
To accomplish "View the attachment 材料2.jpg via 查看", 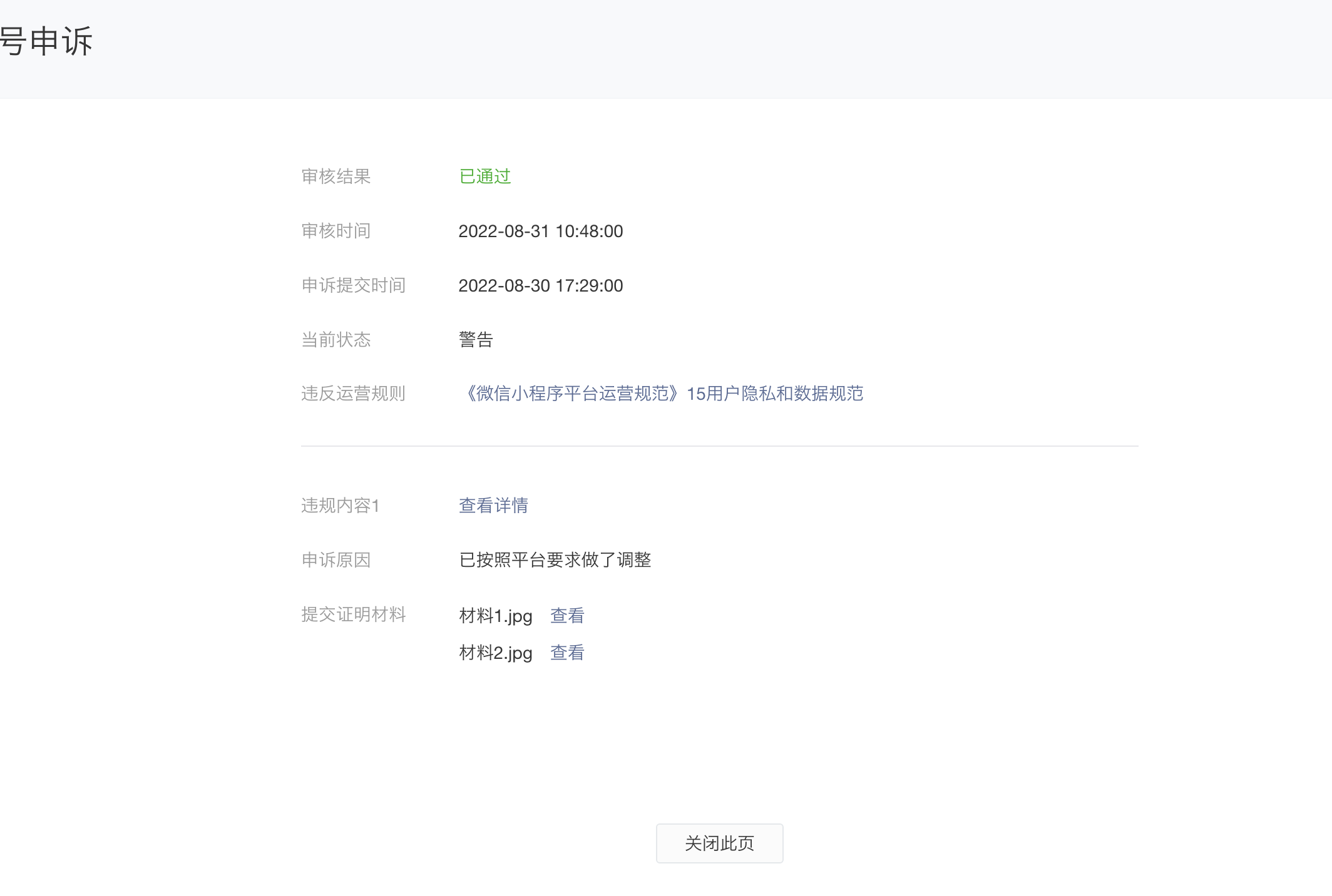I will [x=567, y=653].
